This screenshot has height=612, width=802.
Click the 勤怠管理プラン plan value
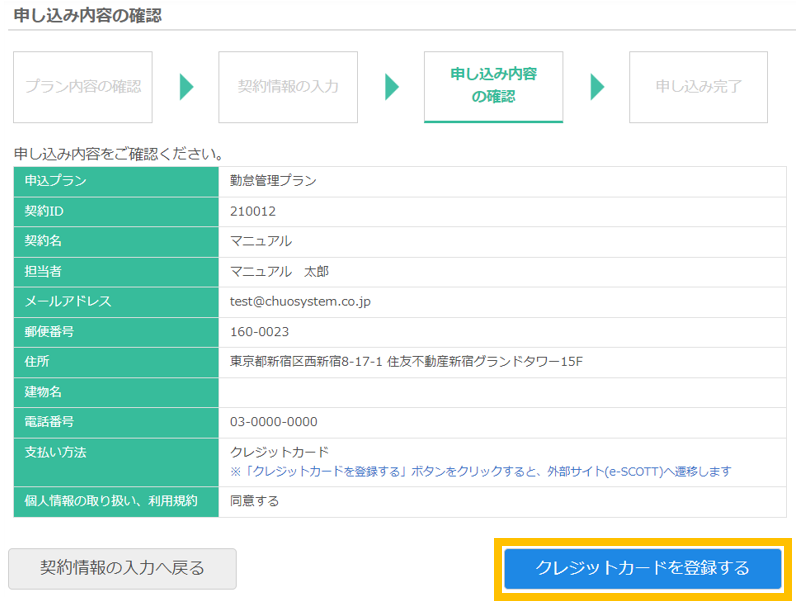click(x=273, y=181)
